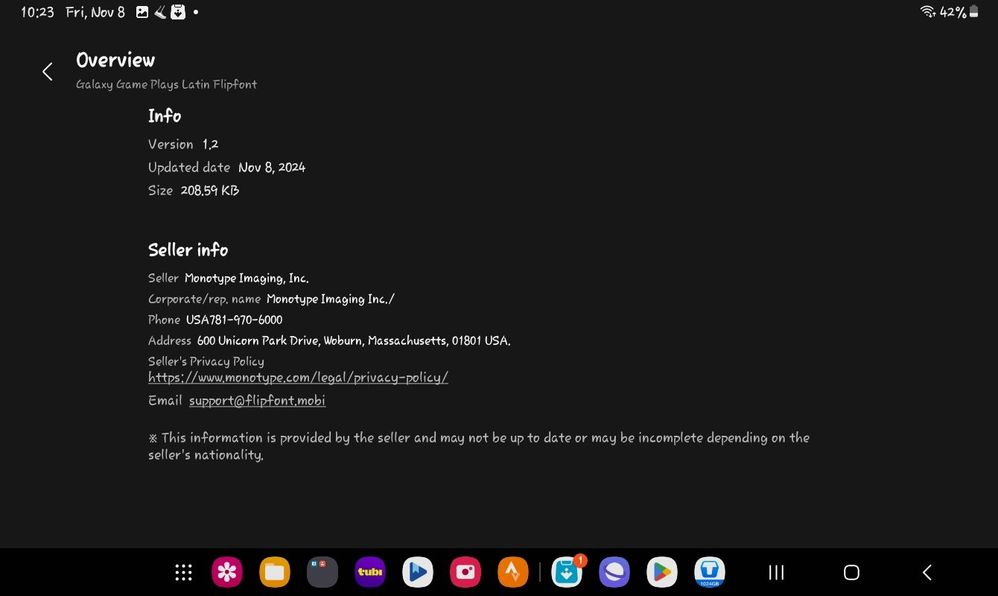Tap the phone number "USA781-970-6000"
The image size is (998, 596).
234,320
